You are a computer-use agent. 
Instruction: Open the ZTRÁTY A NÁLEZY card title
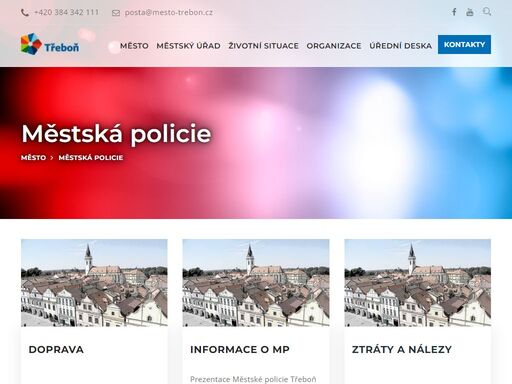tap(402, 349)
